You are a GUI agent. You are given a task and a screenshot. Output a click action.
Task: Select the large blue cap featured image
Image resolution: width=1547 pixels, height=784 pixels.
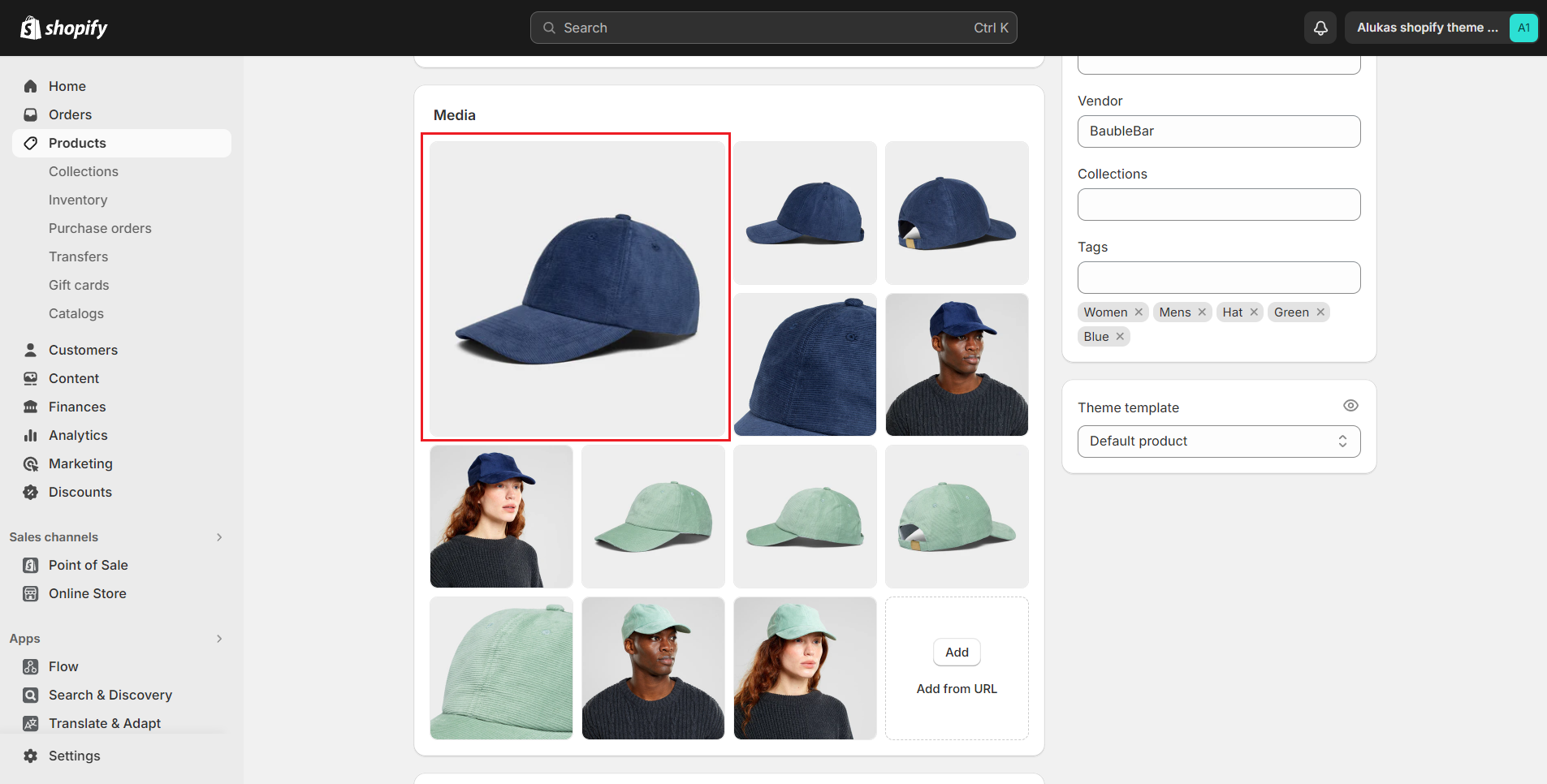pyautogui.click(x=577, y=288)
